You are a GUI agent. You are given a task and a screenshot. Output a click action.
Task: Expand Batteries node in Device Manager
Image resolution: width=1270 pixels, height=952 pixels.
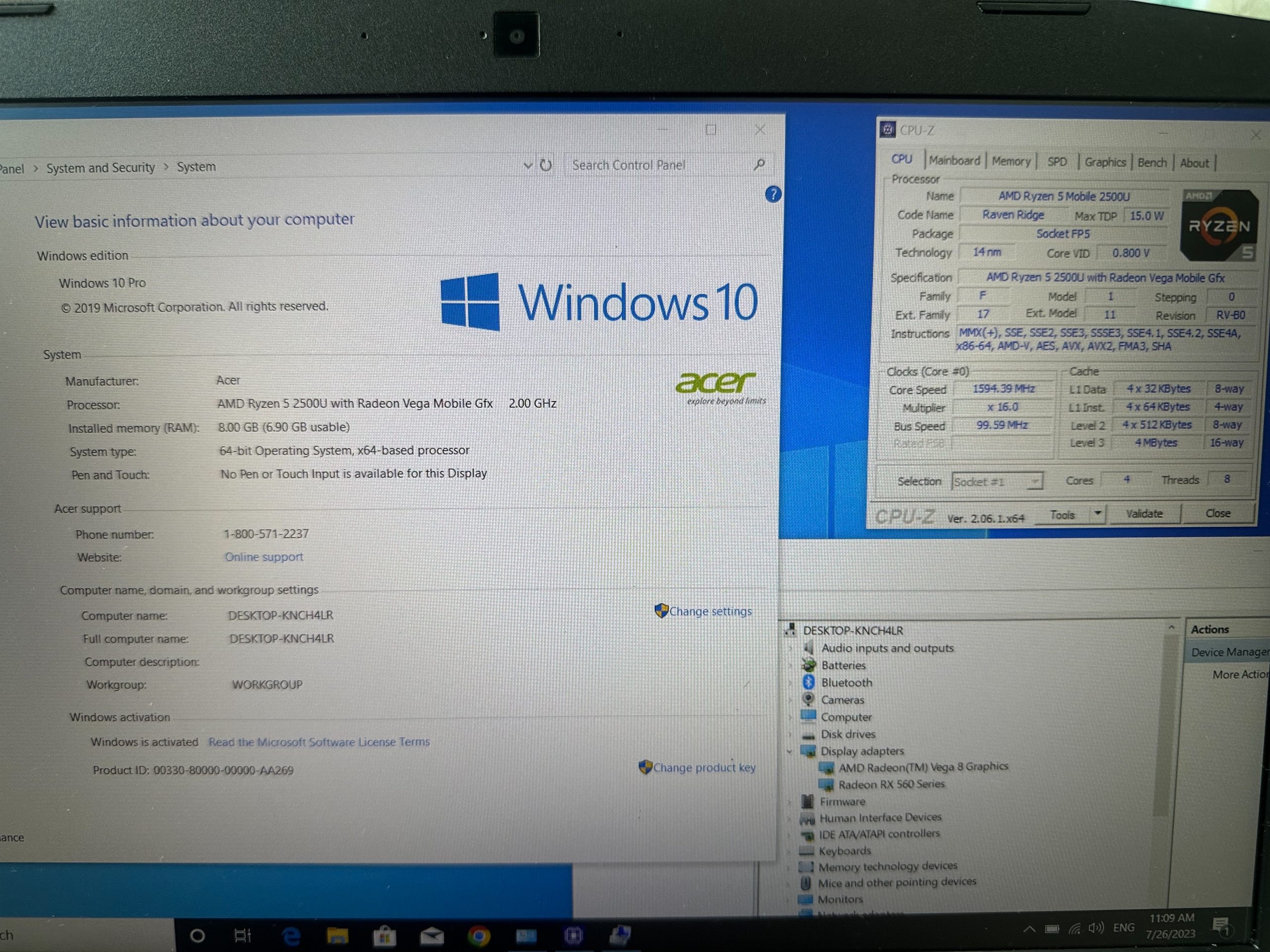tap(791, 665)
